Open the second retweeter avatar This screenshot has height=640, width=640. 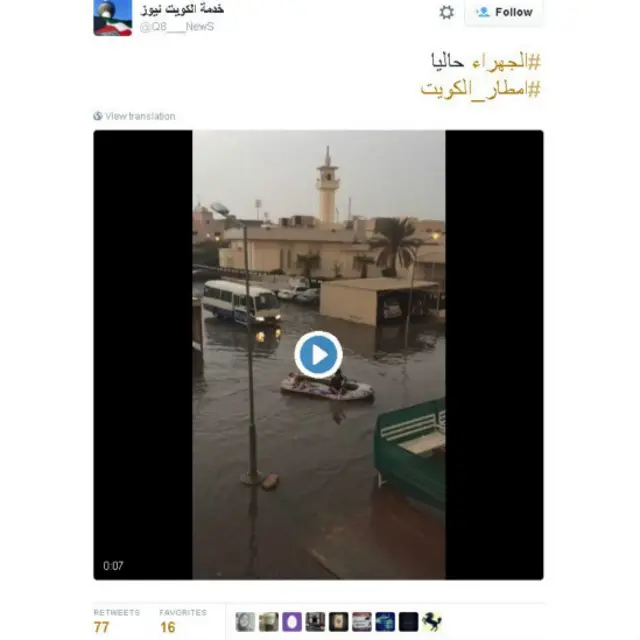click(269, 622)
